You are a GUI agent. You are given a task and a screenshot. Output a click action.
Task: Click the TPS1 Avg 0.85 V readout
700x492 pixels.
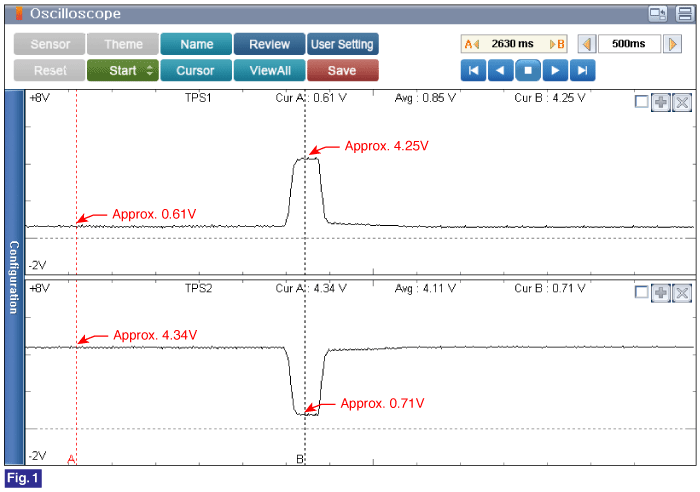point(425,98)
